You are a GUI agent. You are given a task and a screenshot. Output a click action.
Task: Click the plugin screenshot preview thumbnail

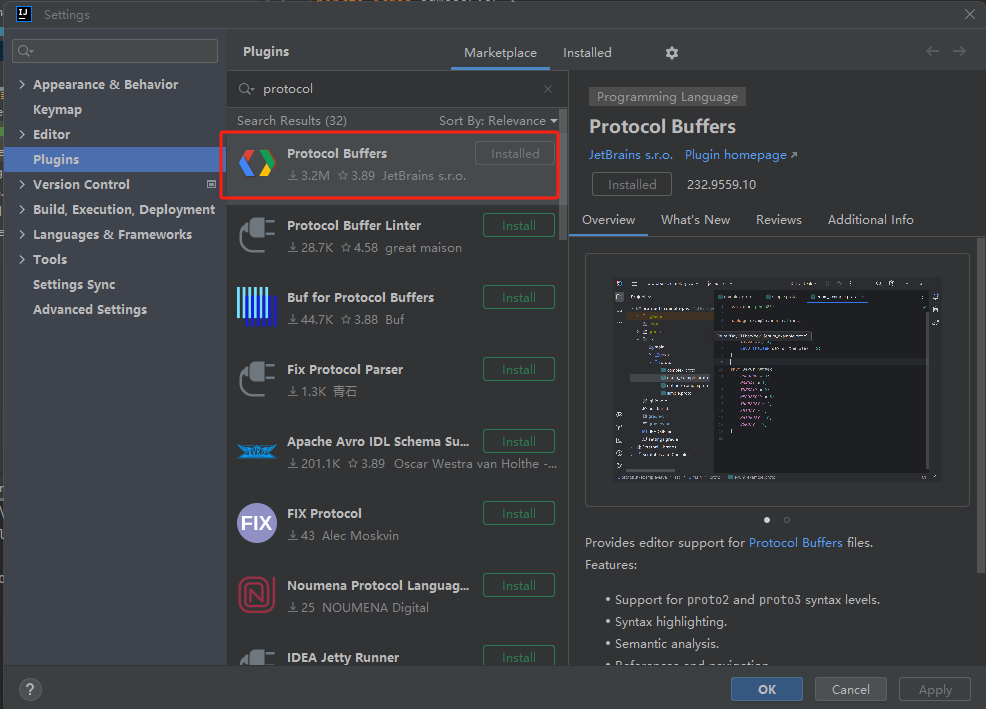[777, 379]
